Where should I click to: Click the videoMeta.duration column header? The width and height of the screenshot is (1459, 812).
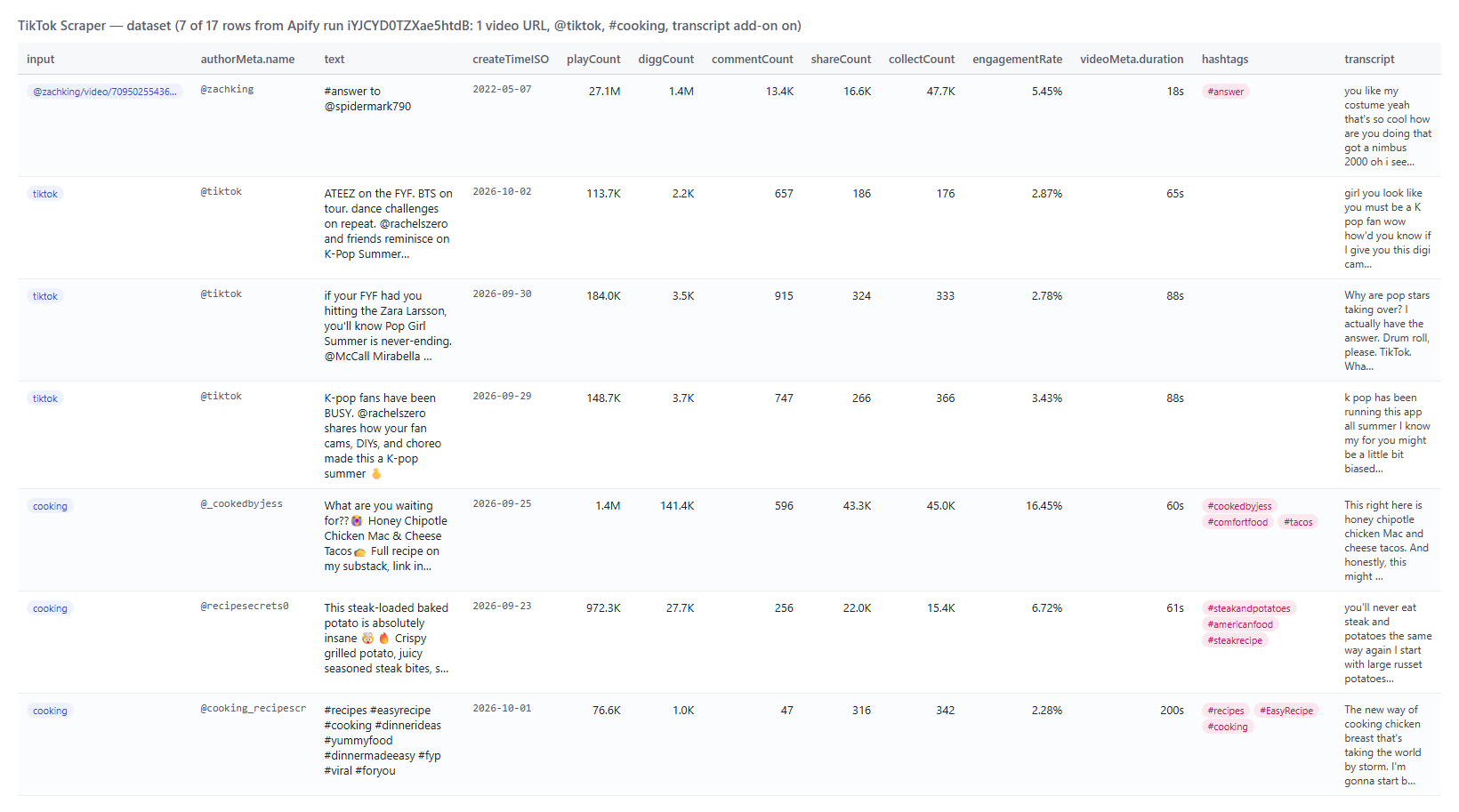pyautogui.click(x=1132, y=60)
